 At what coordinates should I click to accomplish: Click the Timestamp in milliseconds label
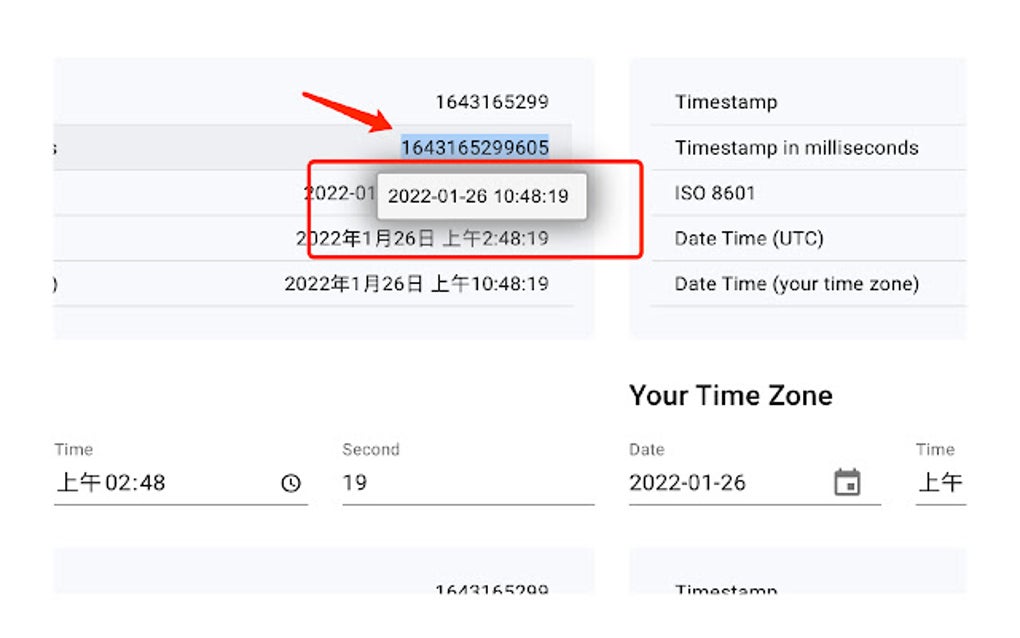(x=797, y=147)
